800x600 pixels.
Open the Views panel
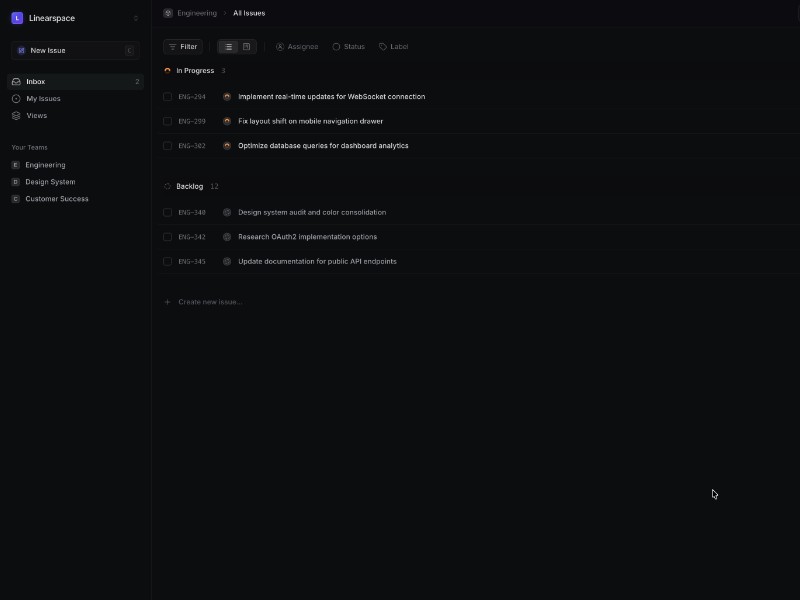(x=36, y=115)
